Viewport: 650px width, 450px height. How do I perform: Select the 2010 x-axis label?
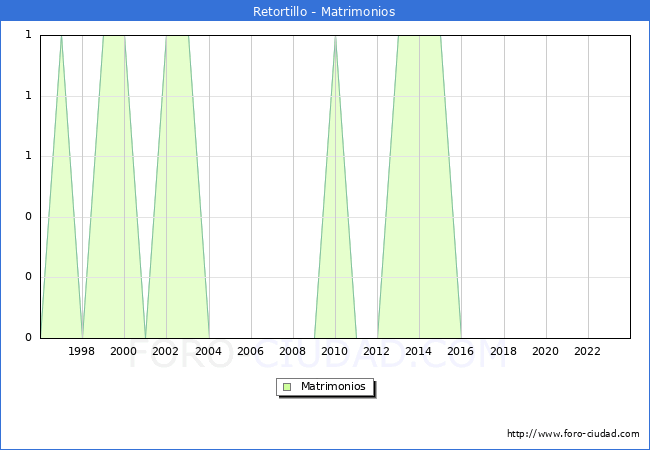pos(335,351)
